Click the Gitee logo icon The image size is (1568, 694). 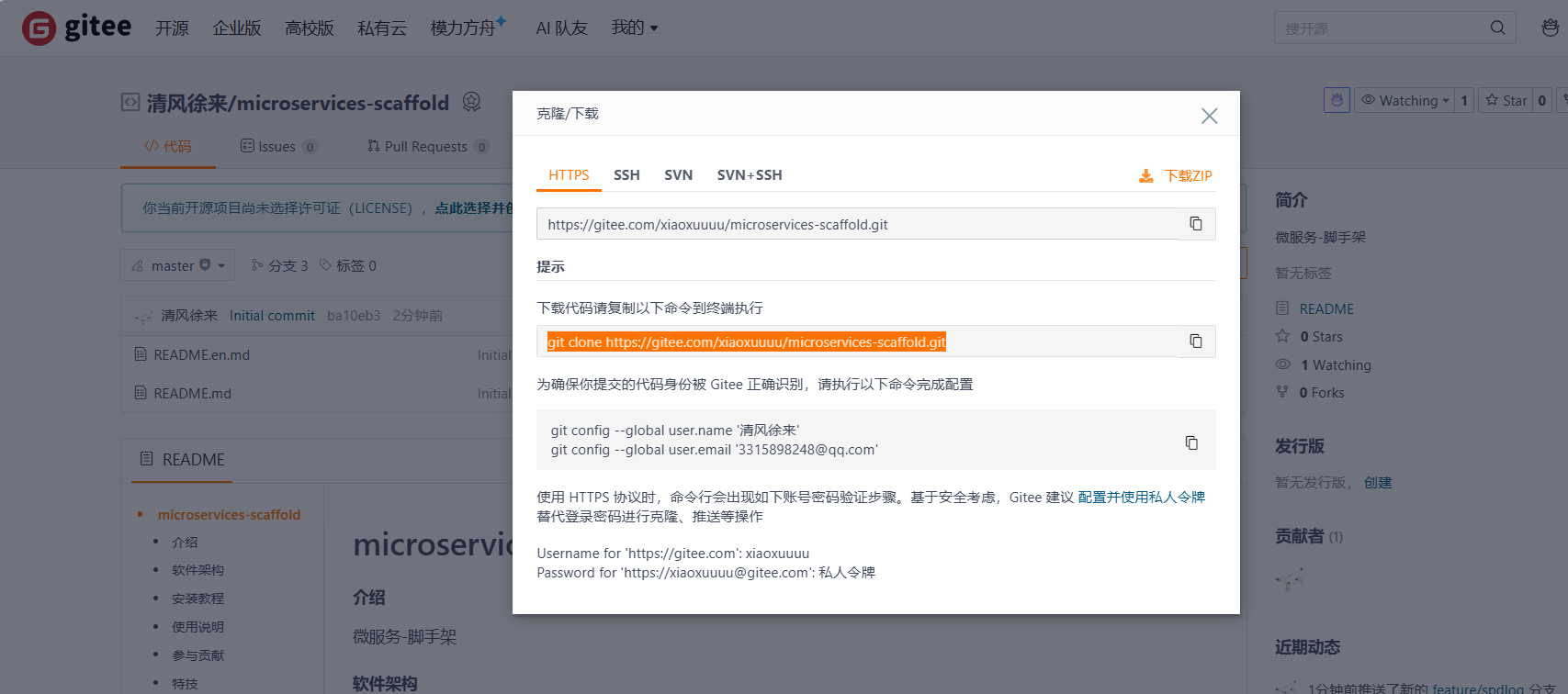coord(39,28)
